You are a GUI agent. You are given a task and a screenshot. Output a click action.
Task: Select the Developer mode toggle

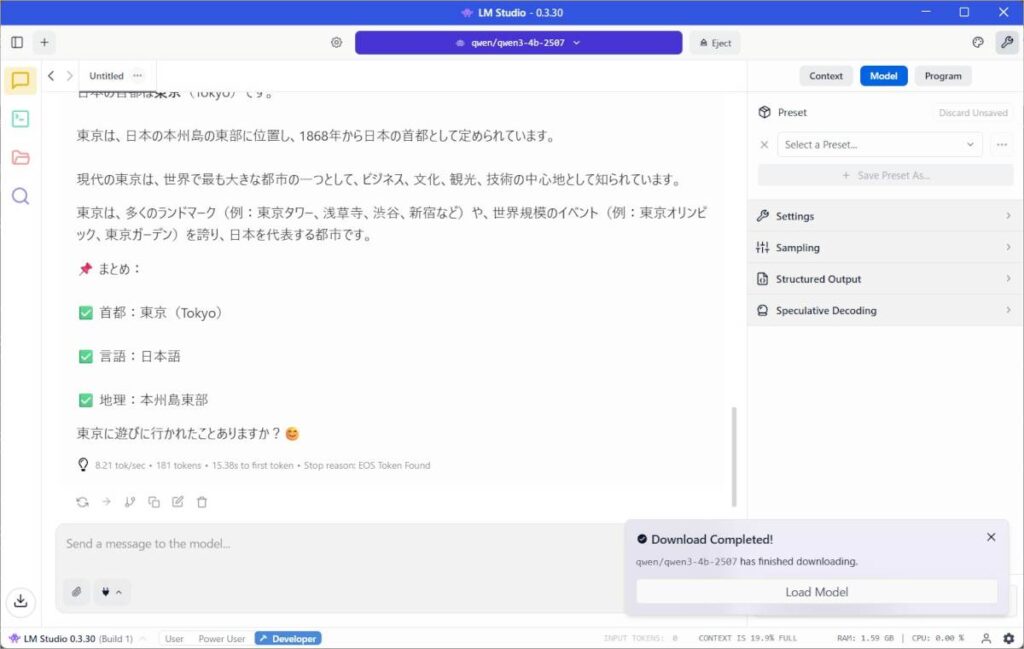click(287, 638)
